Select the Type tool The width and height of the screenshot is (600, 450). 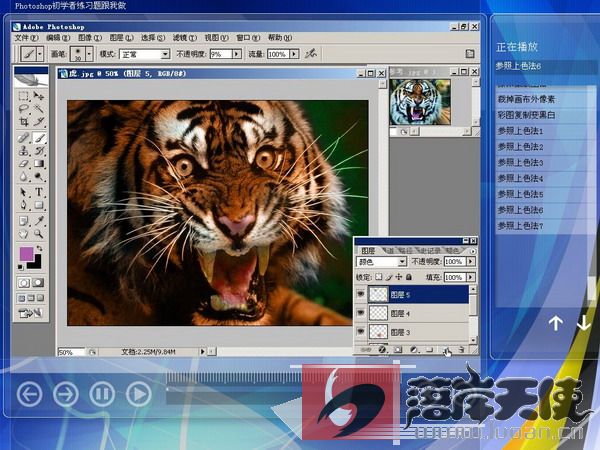coord(39,192)
